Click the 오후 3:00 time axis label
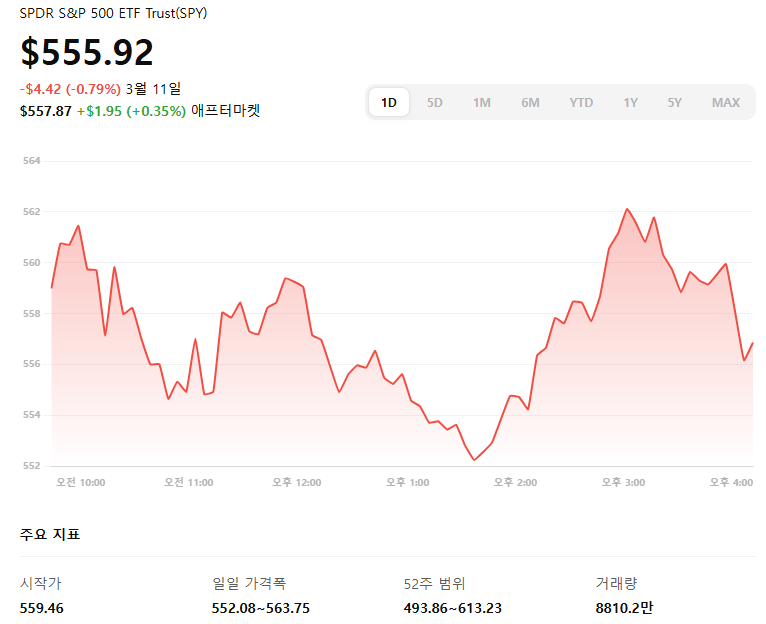 (623, 482)
